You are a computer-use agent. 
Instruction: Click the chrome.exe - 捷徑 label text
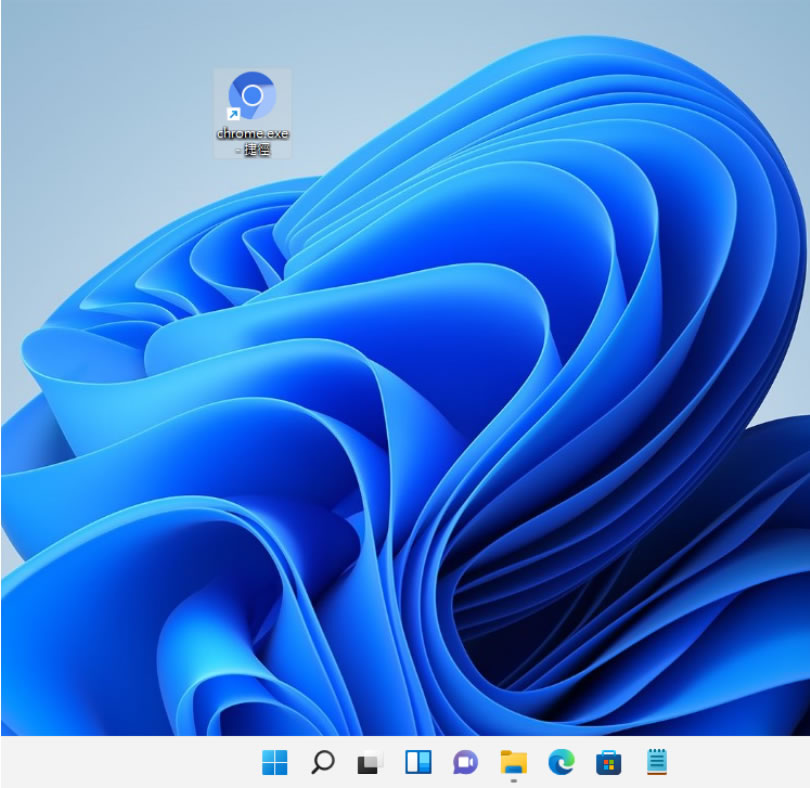point(253,142)
